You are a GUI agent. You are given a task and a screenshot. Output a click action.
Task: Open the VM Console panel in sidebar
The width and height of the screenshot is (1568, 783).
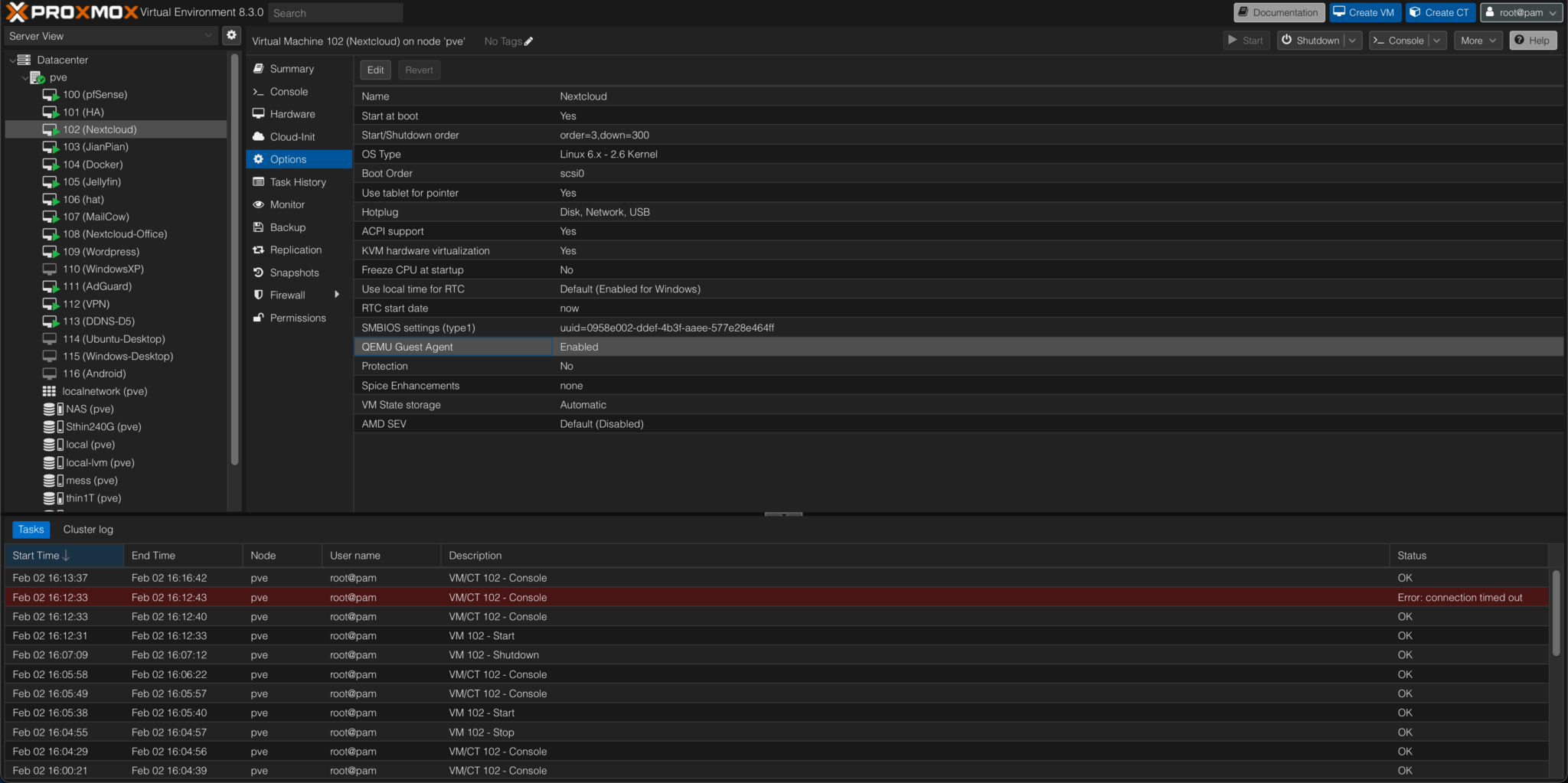(x=289, y=92)
